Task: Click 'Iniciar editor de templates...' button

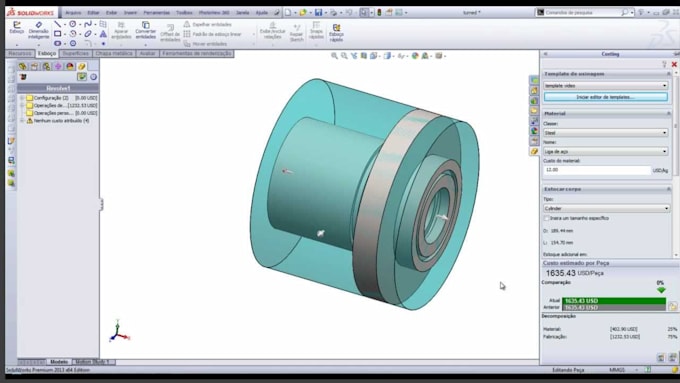Action: tap(605, 97)
